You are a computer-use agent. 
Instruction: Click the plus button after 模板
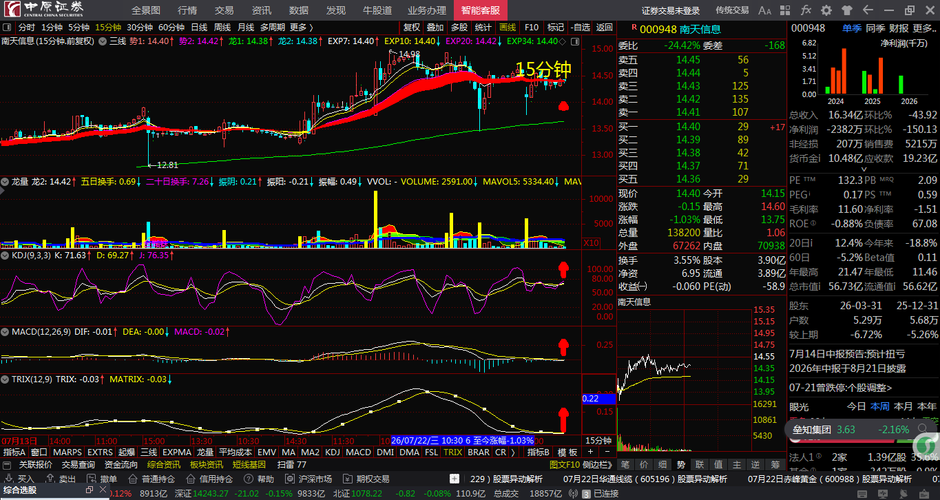(590, 452)
